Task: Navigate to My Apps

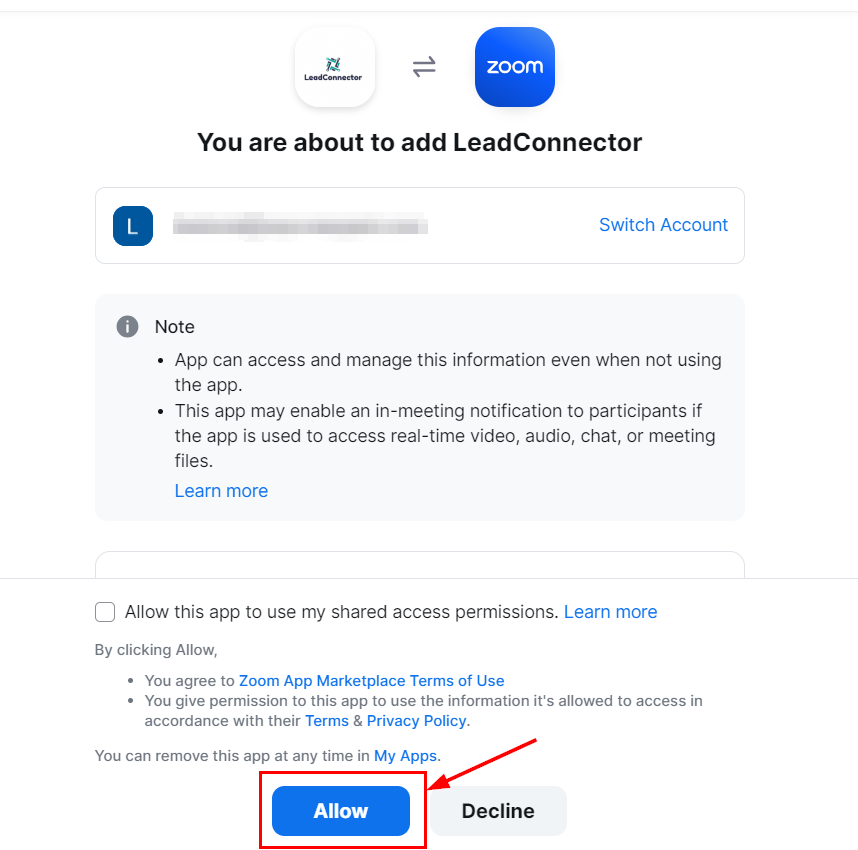Action: (405, 755)
